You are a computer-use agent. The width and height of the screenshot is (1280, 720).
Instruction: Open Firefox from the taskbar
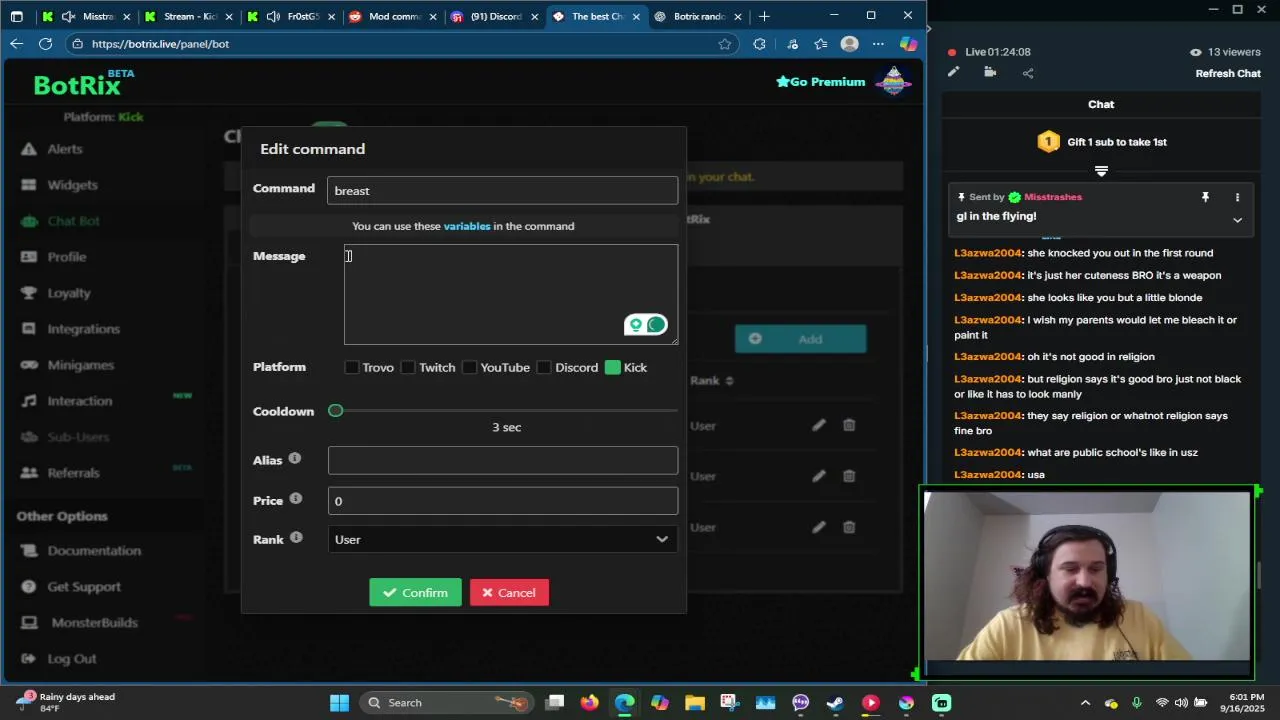coord(589,702)
